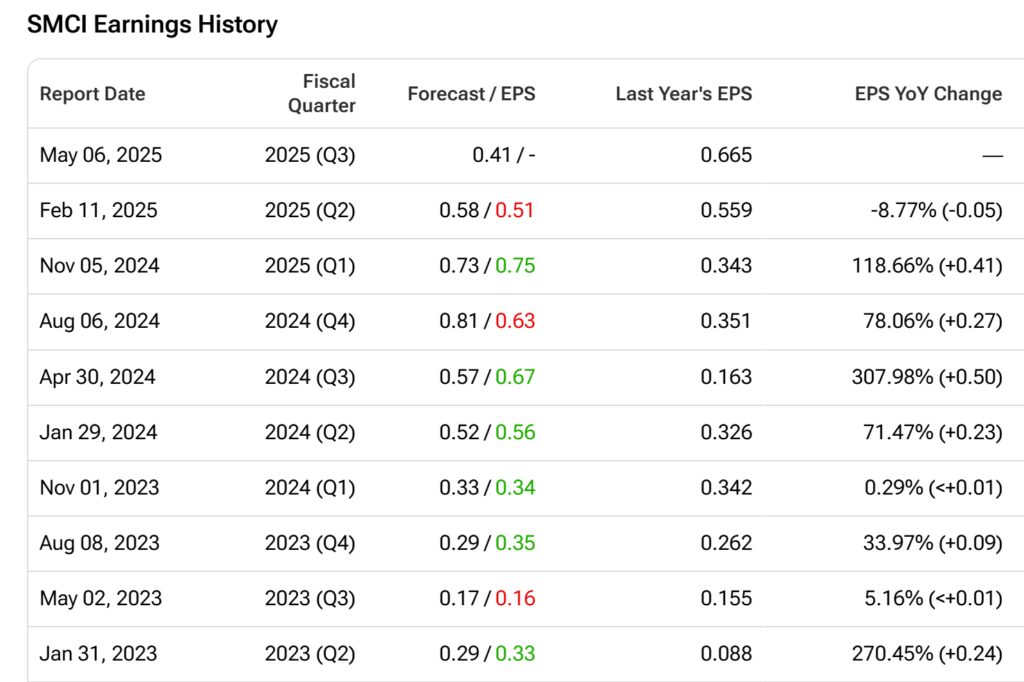This screenshot has width=1024, height=682.
Task: Select the '0.17 / 0.16' forecast cell
Action: click(x=487, y=599)
